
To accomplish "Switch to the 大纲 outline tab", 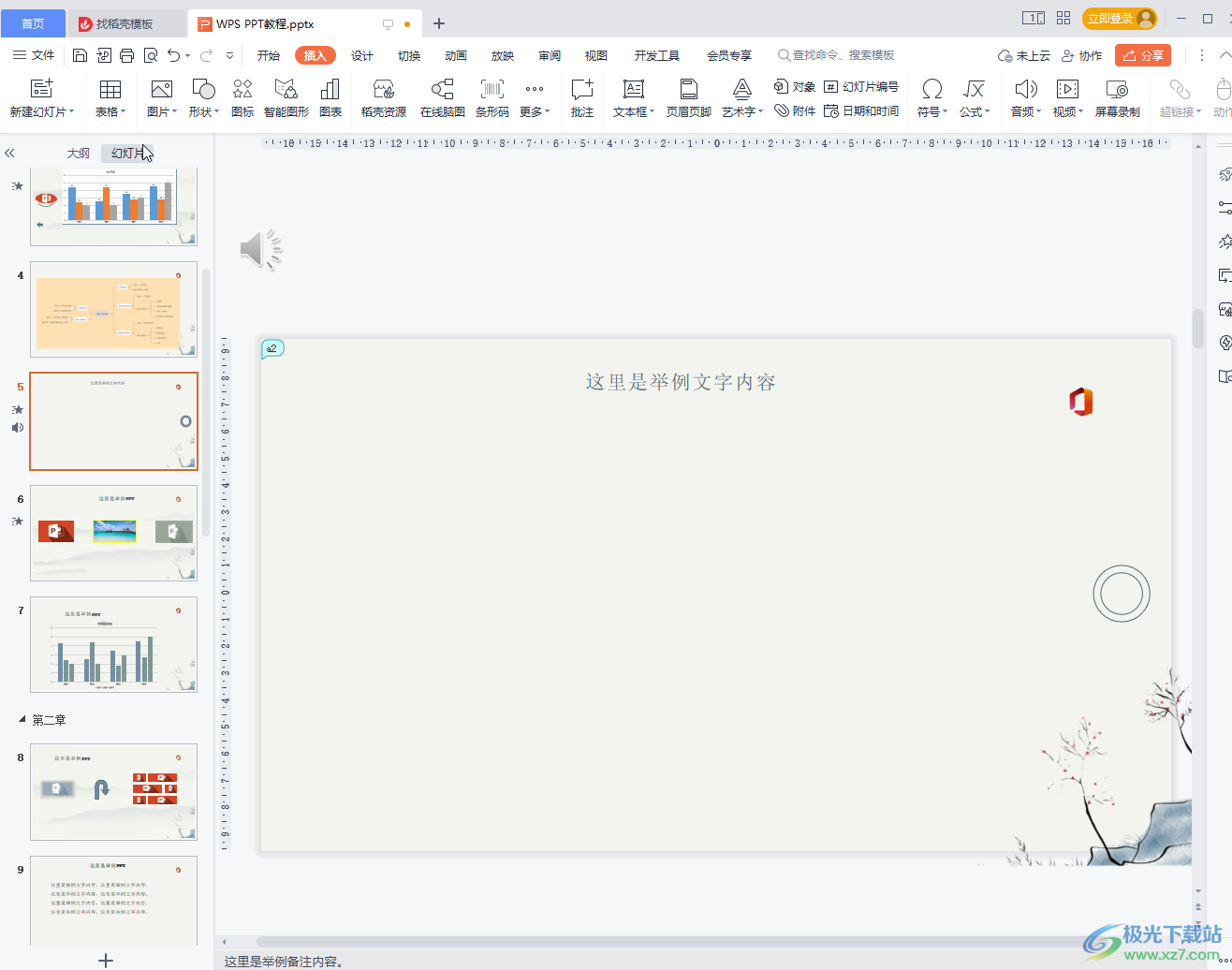I will [x=78, y=153].
